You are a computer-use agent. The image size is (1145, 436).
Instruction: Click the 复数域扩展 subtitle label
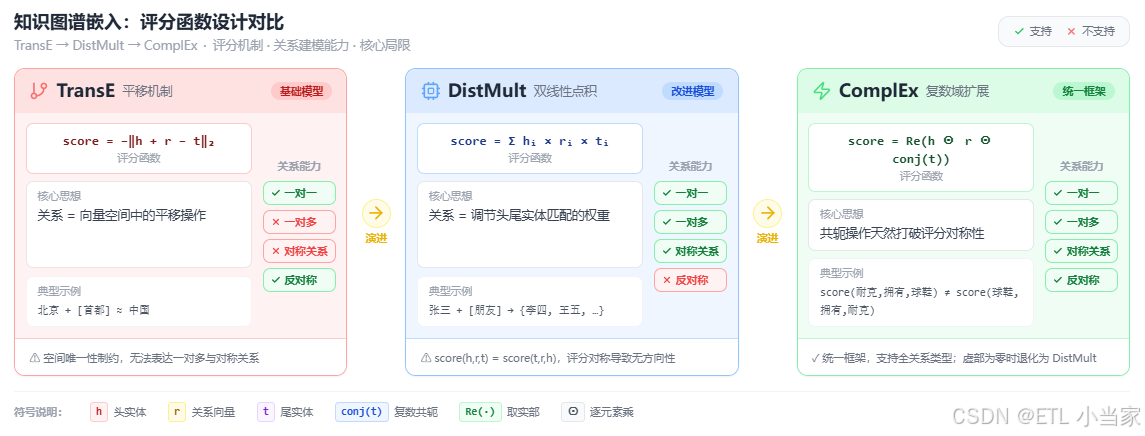click(x=957, y=91)
